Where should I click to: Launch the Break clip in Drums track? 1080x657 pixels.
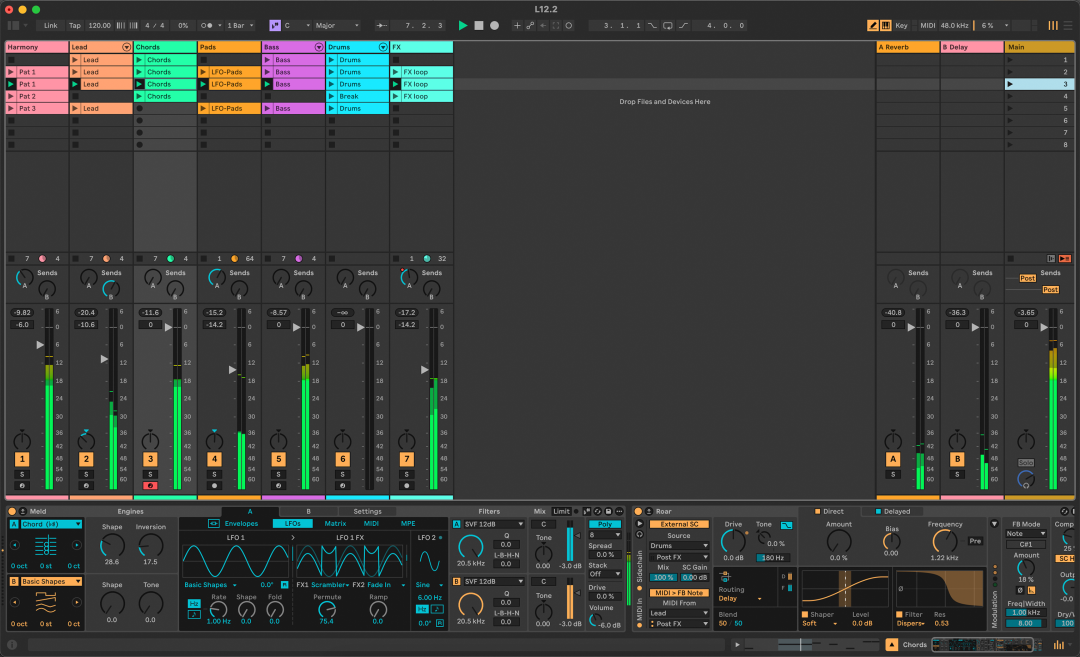331,96
